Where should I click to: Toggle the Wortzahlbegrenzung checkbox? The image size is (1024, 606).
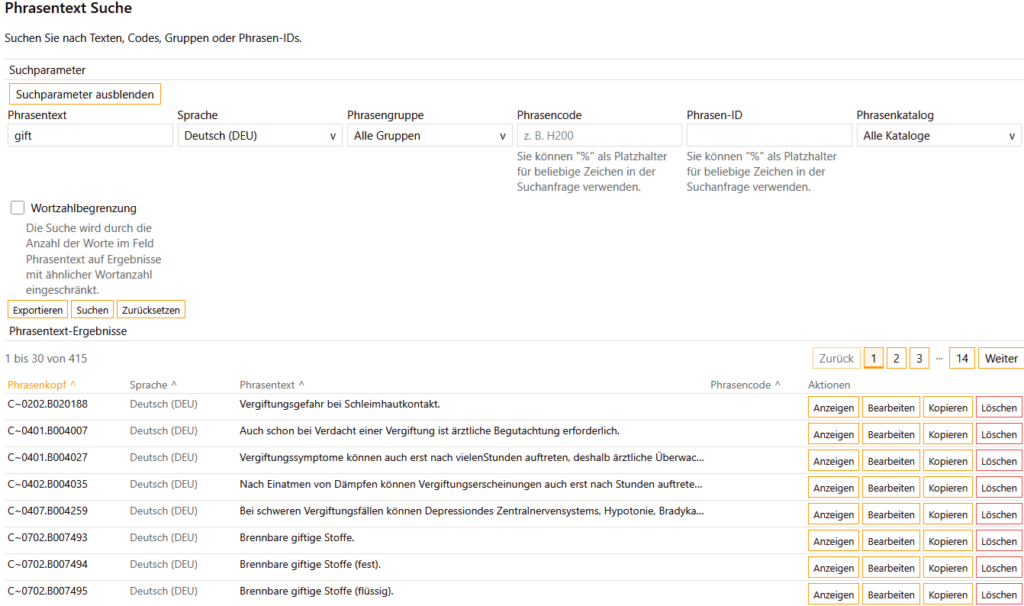point(18,208)
